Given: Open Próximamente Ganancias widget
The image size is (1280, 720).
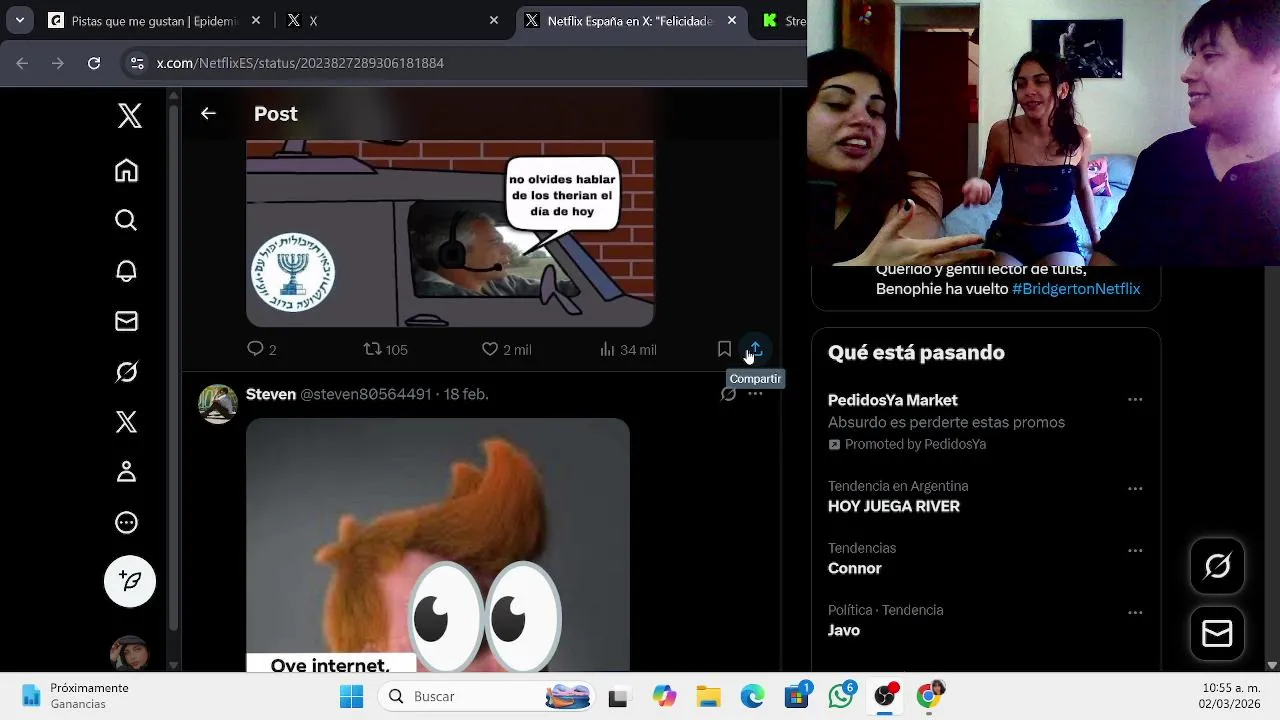Looking at the screenshot, I should 77,696.
